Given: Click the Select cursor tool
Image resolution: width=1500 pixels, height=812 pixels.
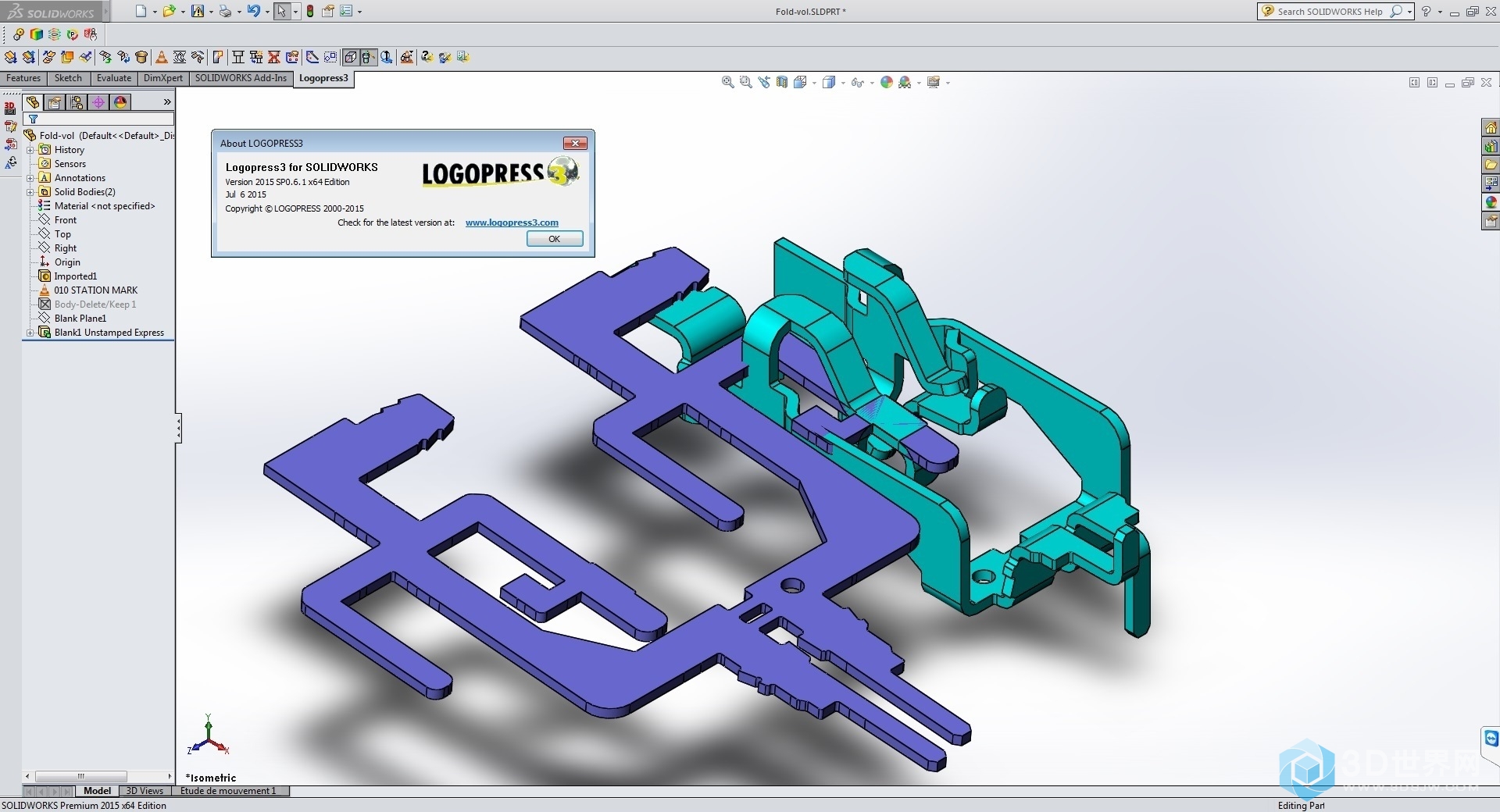Looking at the screenshot, I should [x=281, y=11].
